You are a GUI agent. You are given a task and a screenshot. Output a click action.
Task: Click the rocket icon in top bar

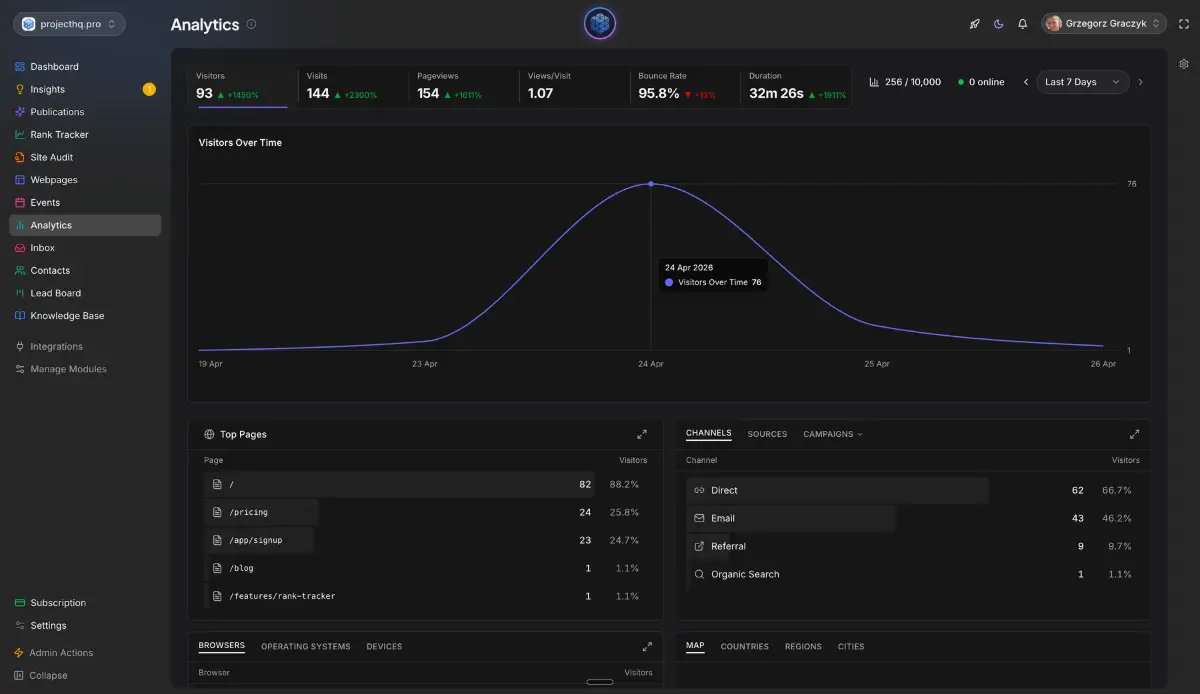click(x=974, y=24)
